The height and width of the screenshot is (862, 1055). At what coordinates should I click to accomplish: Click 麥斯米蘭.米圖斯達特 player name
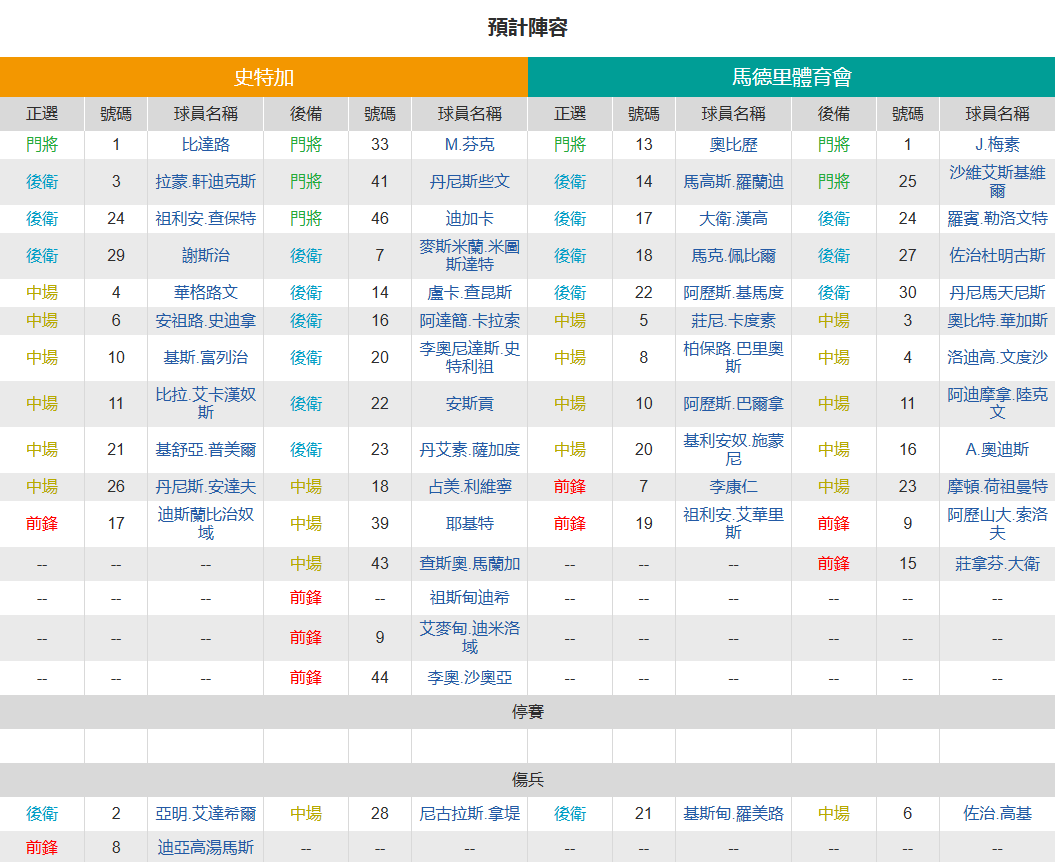[x=470, y=256]
